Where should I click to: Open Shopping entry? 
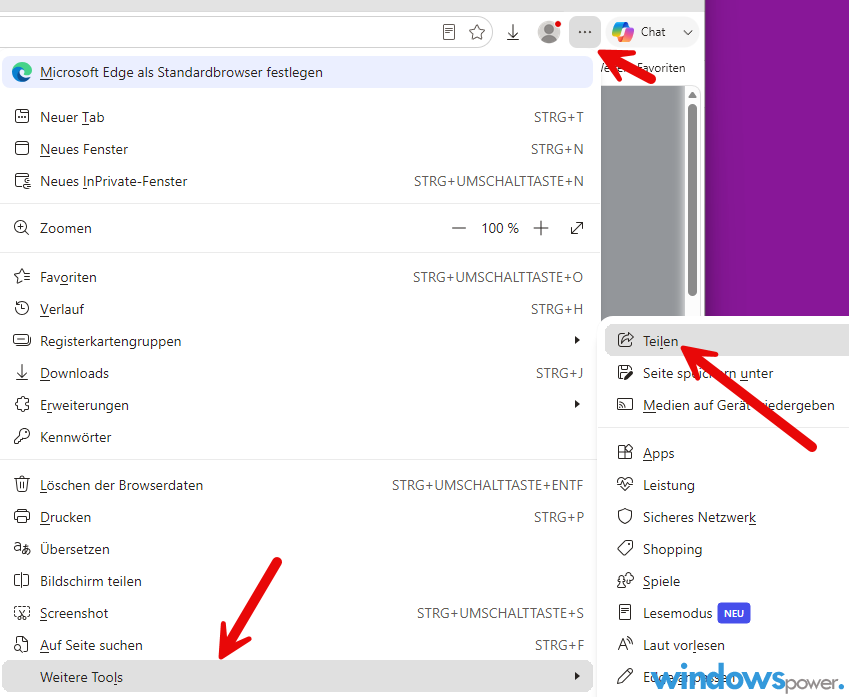point(727,549)
